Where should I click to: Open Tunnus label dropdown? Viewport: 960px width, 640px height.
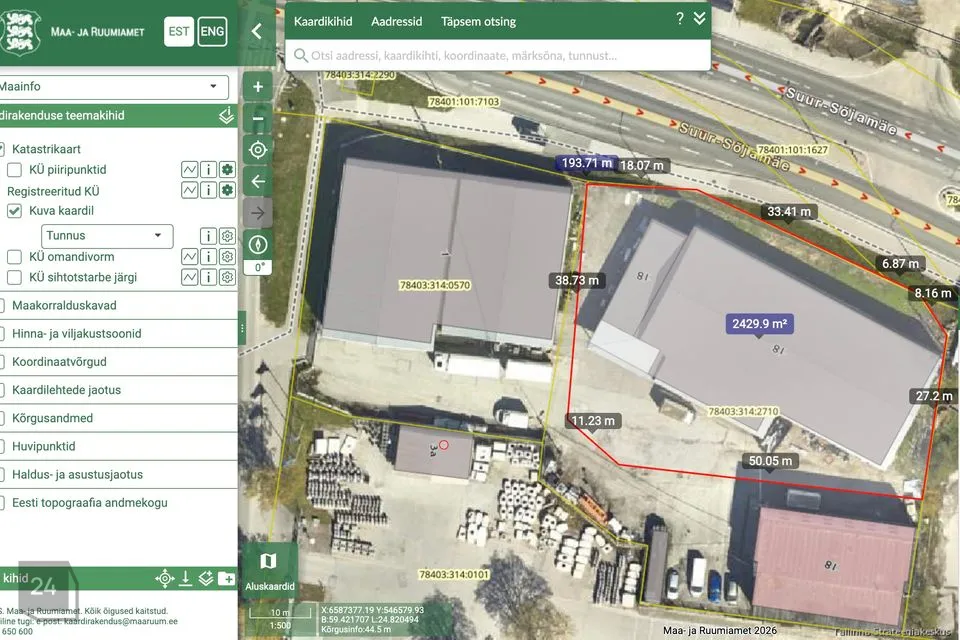pos(107,236)
